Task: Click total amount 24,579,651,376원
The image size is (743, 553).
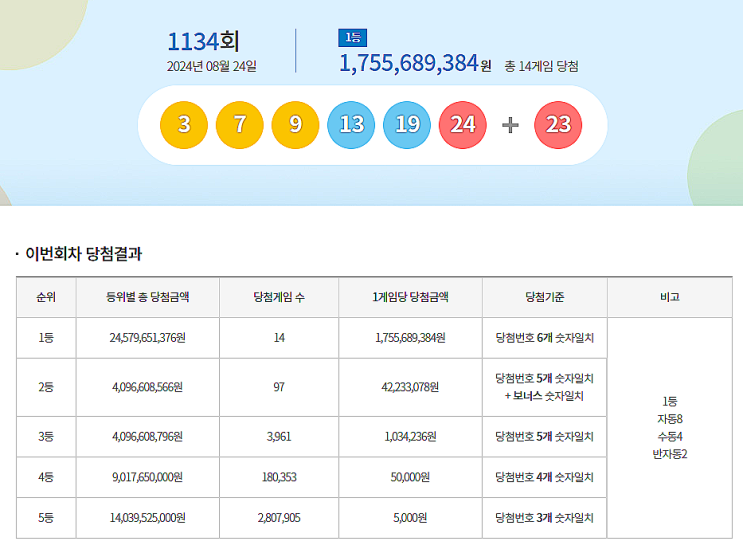Action: 147,338
